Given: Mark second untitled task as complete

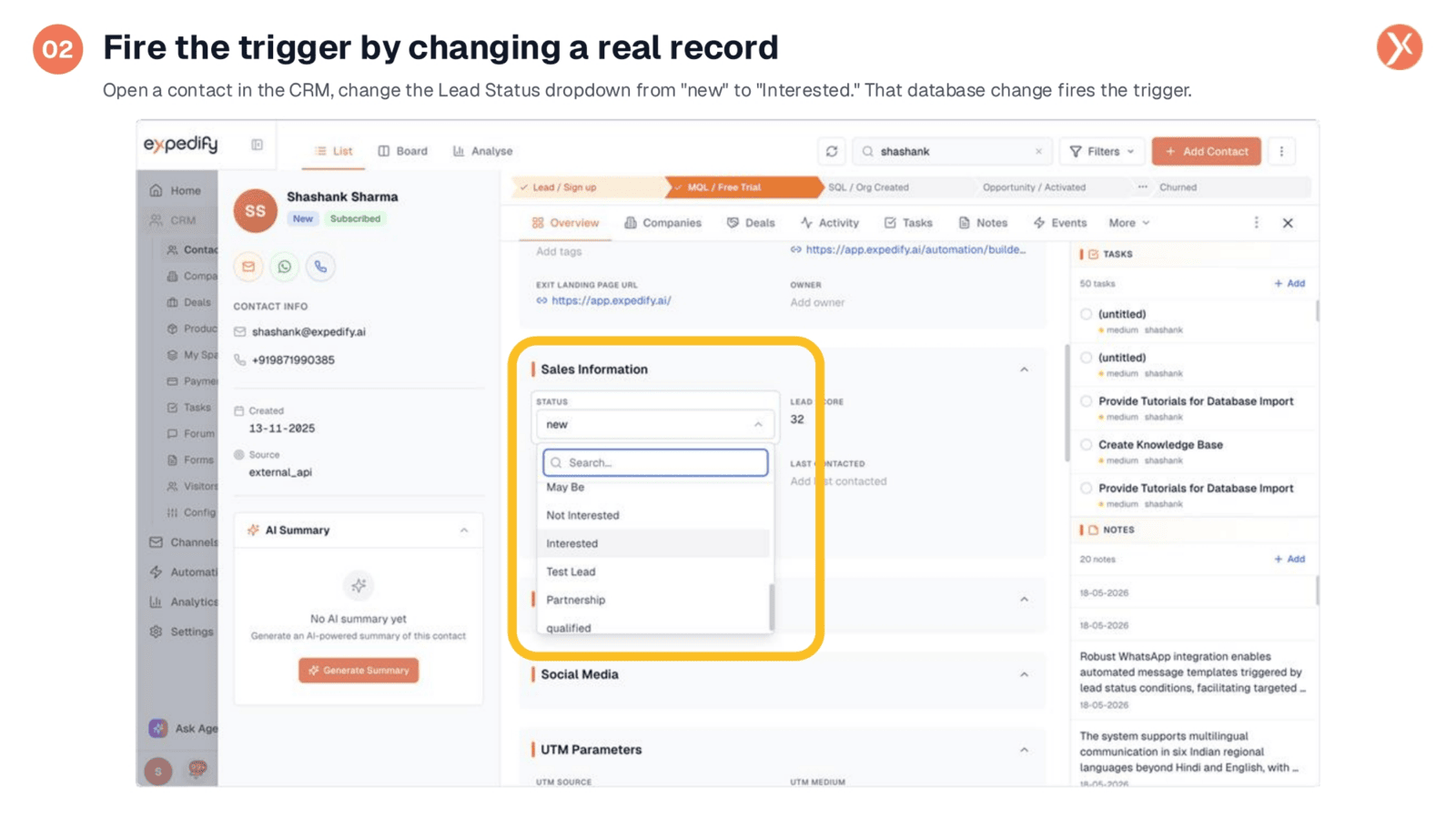Looking at the screenshot, I should 1086,358.
